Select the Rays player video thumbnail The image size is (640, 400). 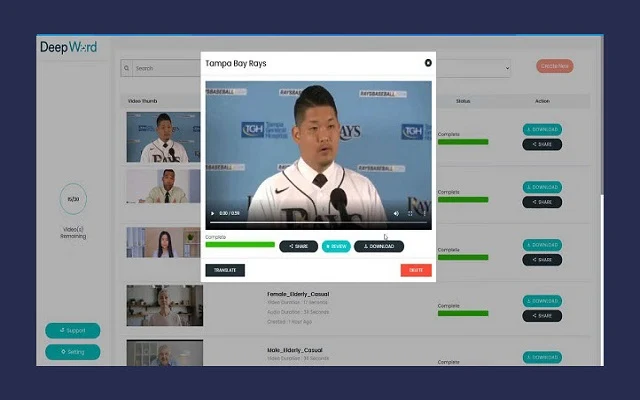164,137
